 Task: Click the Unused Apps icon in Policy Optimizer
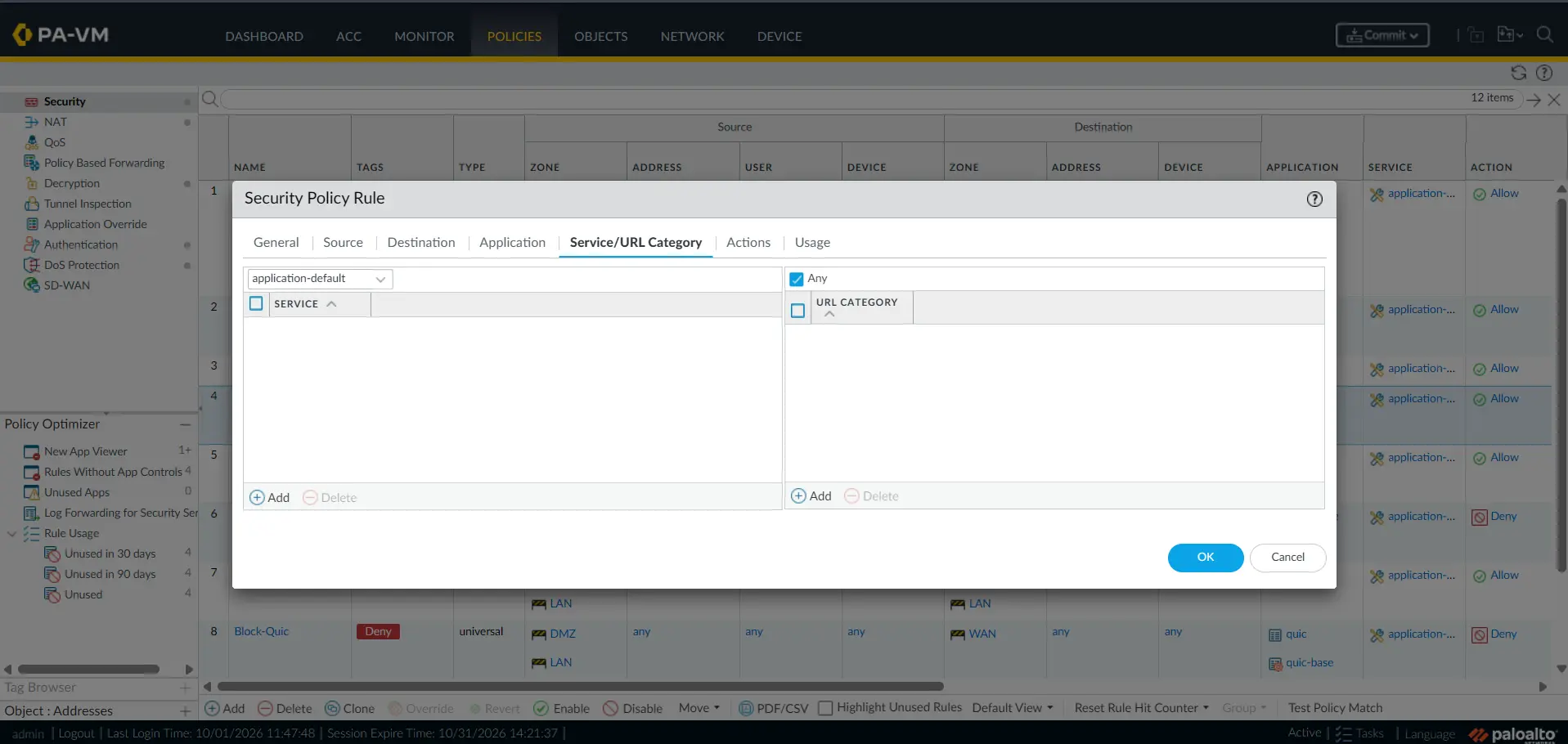click(32, 492)
